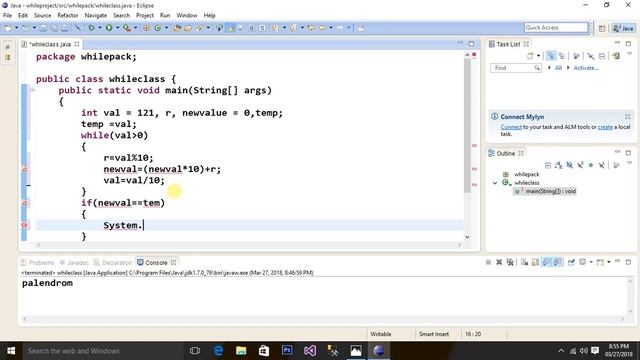Click the Activate... link in Task List
The width and height of the screenshot is (640, 360).
(x=586, y=68)
